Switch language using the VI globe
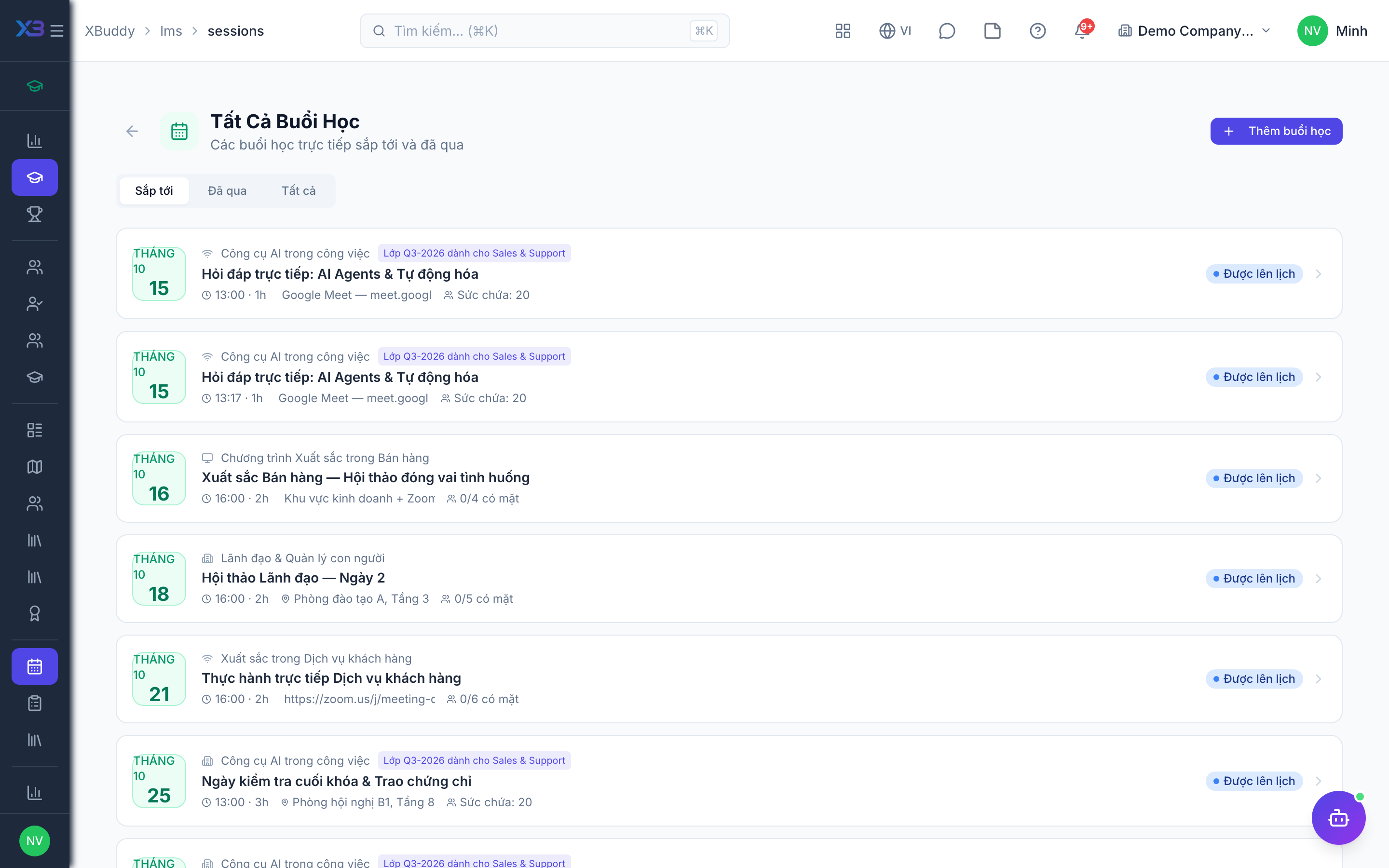 [x=895, y=30]
